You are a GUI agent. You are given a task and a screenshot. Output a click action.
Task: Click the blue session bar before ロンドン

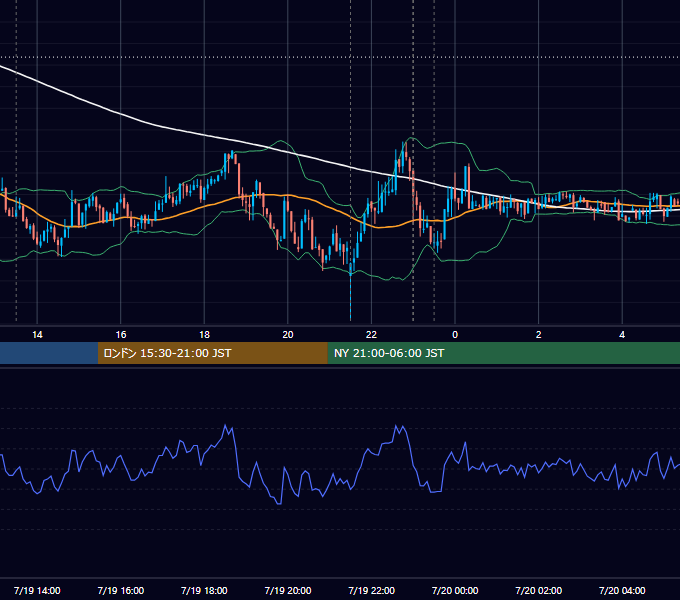click(49, 353)
